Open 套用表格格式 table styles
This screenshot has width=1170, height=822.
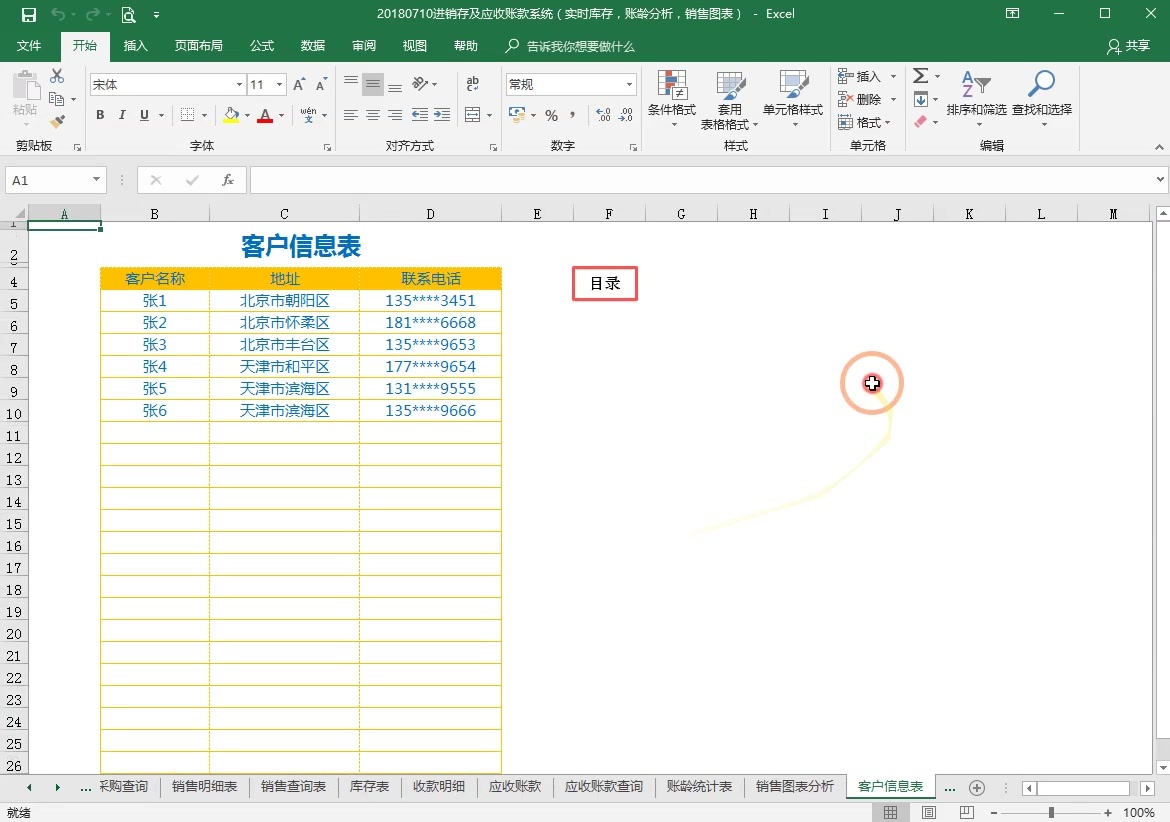pos(729,100)
